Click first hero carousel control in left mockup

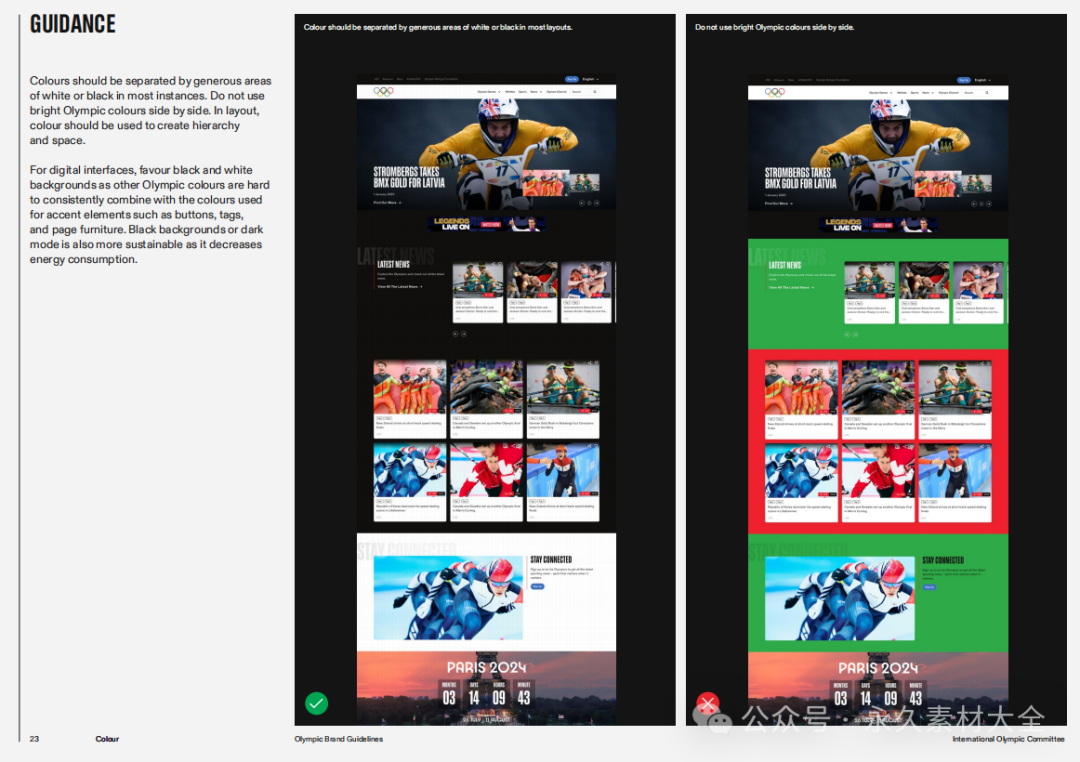(x=581, y=203)
